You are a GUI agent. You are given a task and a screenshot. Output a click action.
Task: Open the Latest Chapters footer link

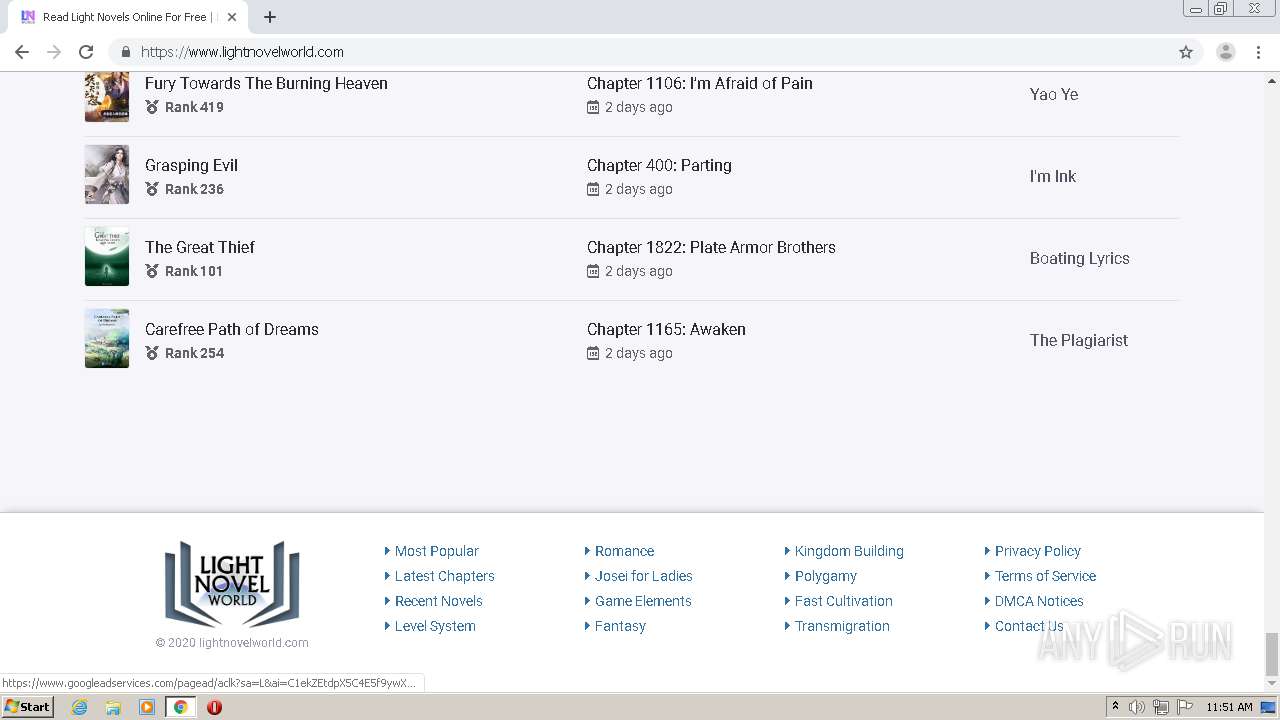click(x=444, y=576)
